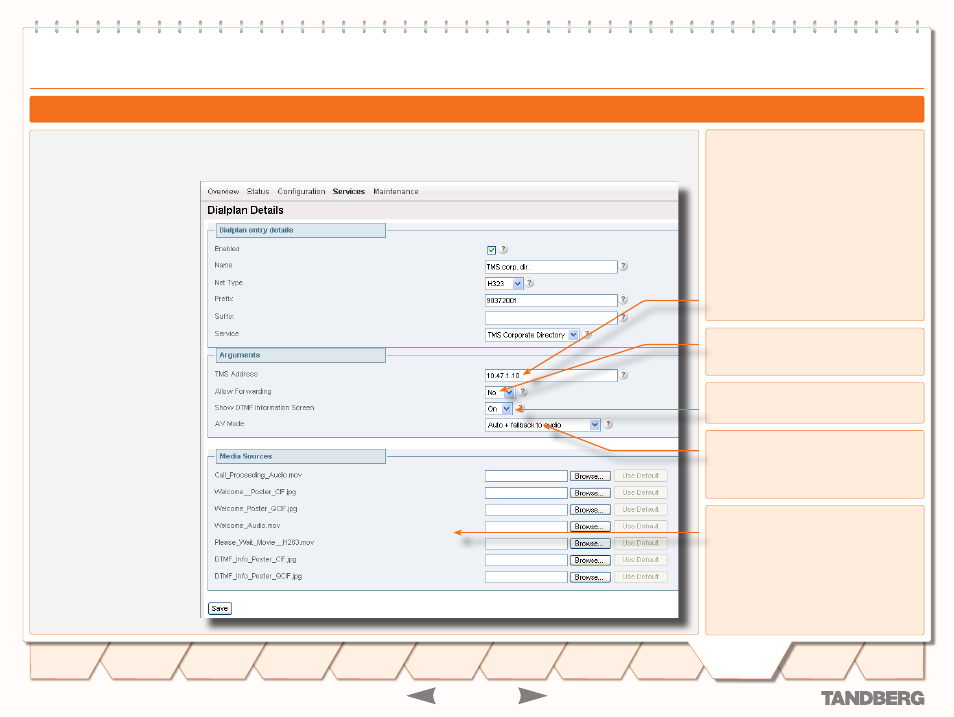The height and width of the screenshot is (717, 954).
Task: Click help icon beside Prefix field
Action: pos(624,299)
